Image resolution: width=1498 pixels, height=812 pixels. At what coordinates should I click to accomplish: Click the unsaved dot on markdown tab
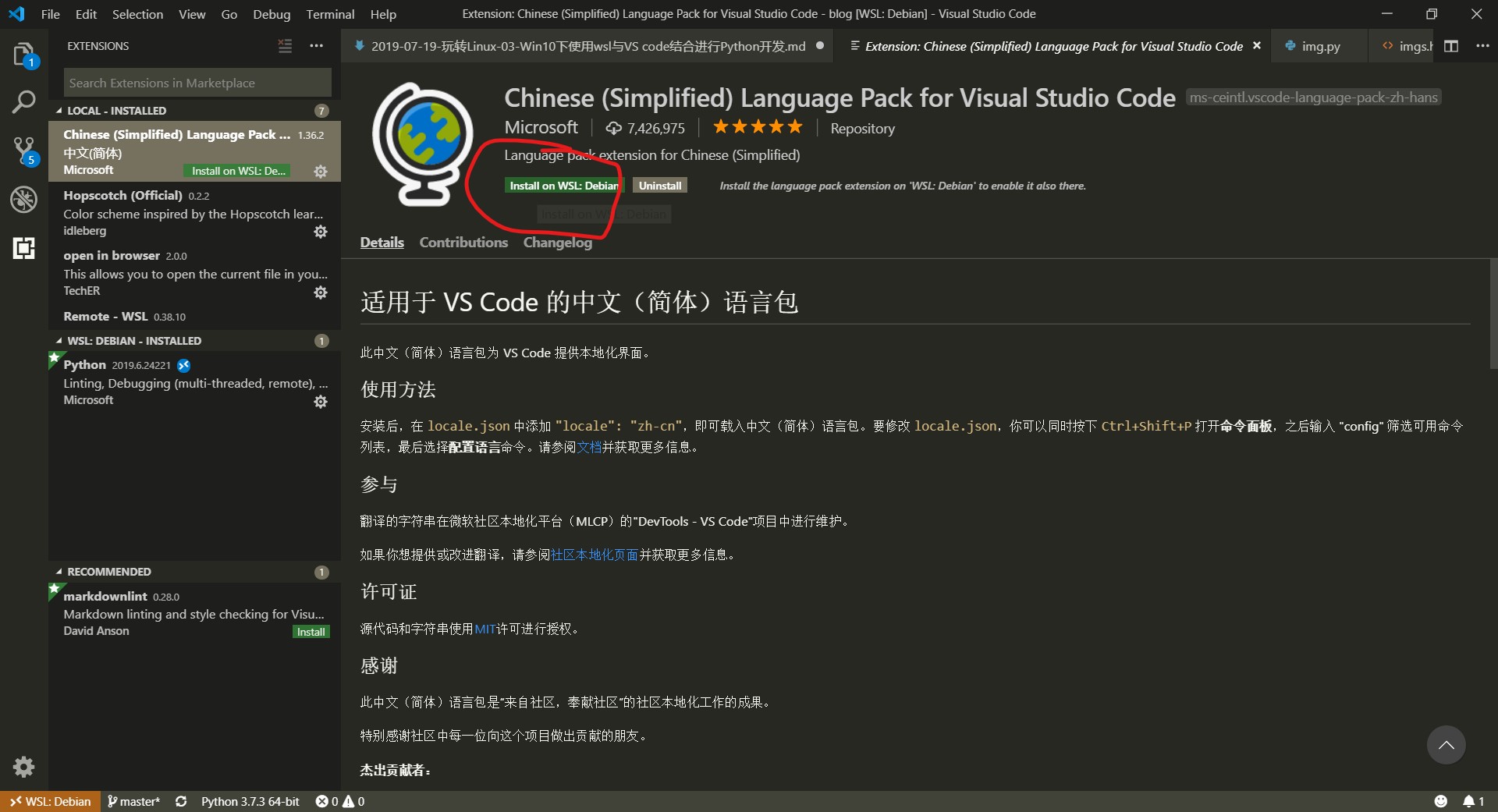[x=820, y=46]
